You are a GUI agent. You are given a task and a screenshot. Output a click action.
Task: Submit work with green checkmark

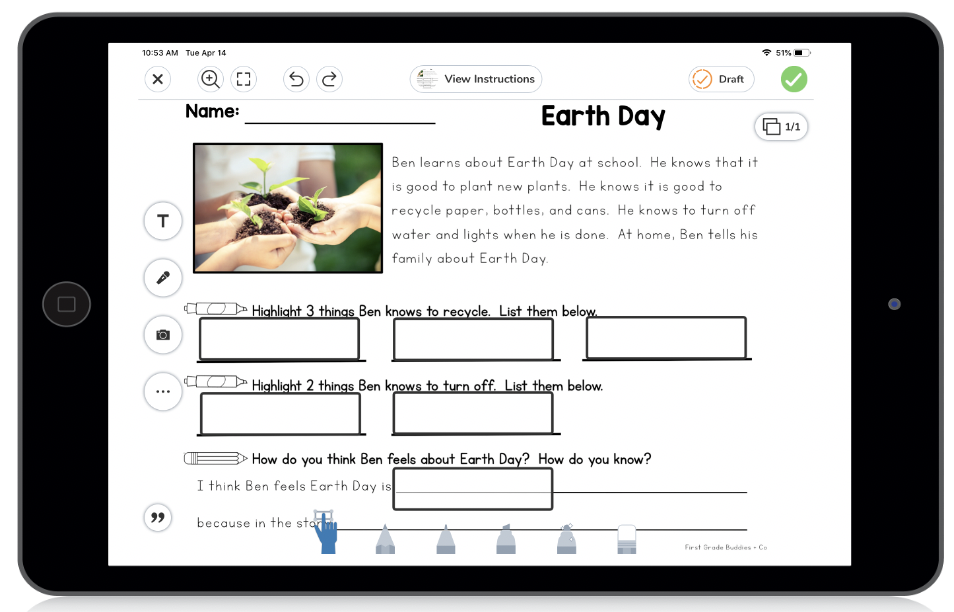(793, 78)
